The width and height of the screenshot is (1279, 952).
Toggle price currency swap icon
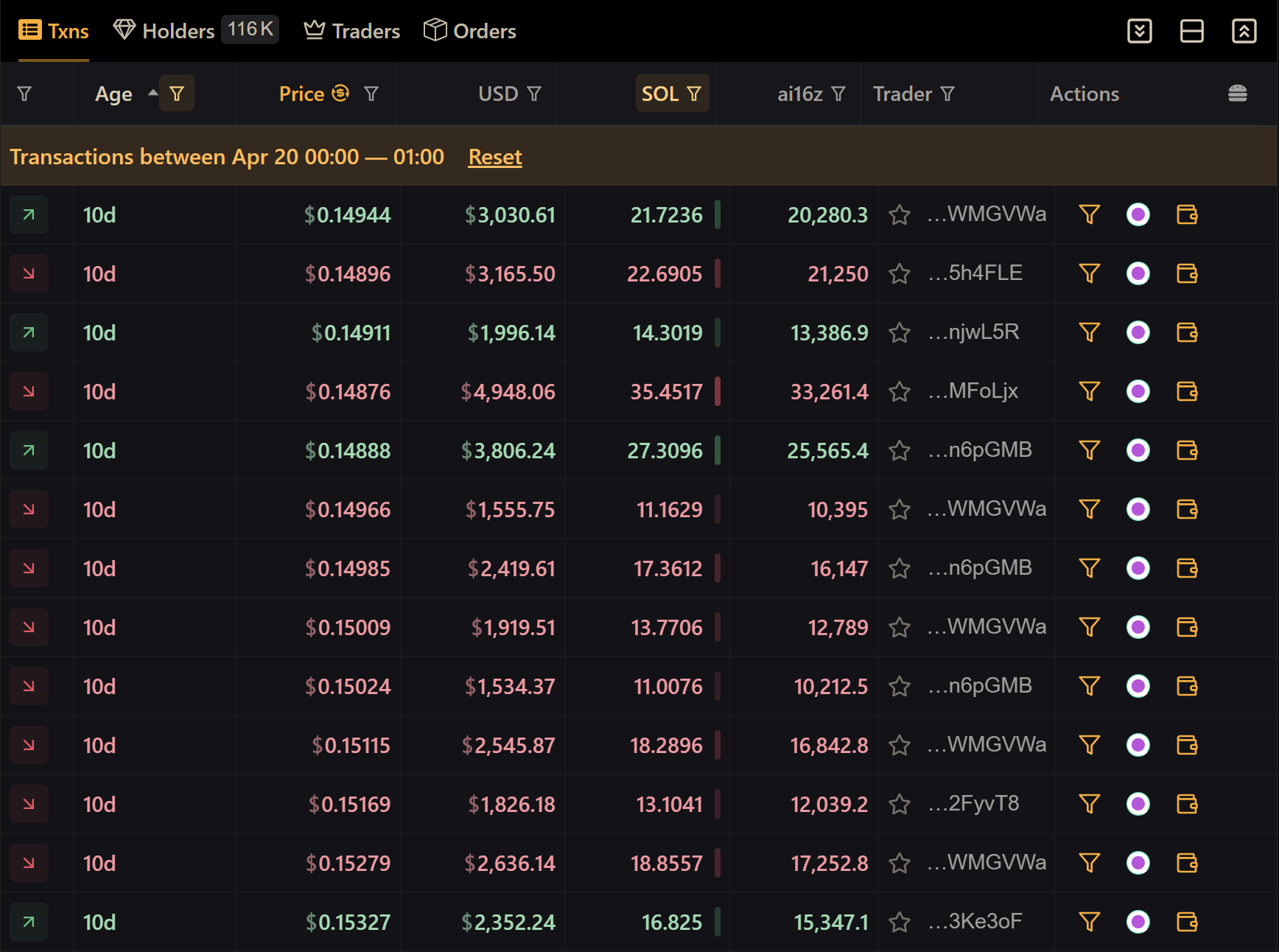pyautogui.click(x=340, y=94)
